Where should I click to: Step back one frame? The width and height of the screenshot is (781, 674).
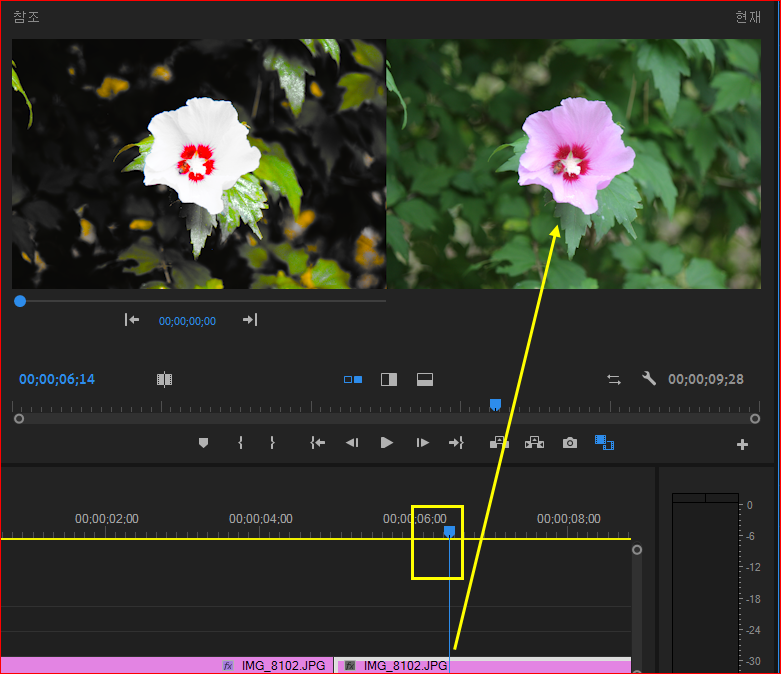click(352, 443)
